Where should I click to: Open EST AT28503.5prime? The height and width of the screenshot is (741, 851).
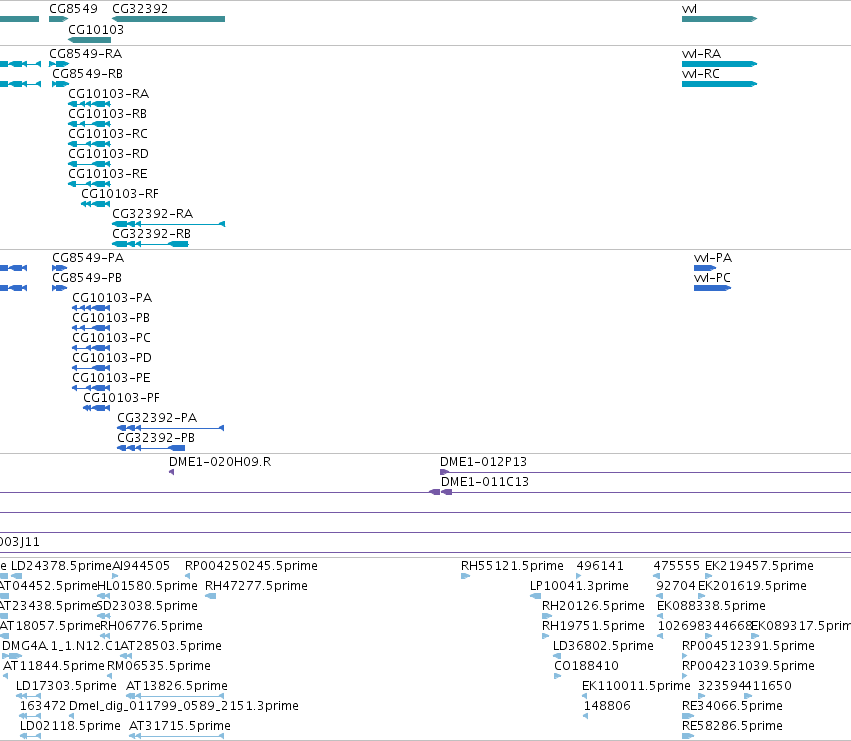pyautogui.click(x=171, y=647)
